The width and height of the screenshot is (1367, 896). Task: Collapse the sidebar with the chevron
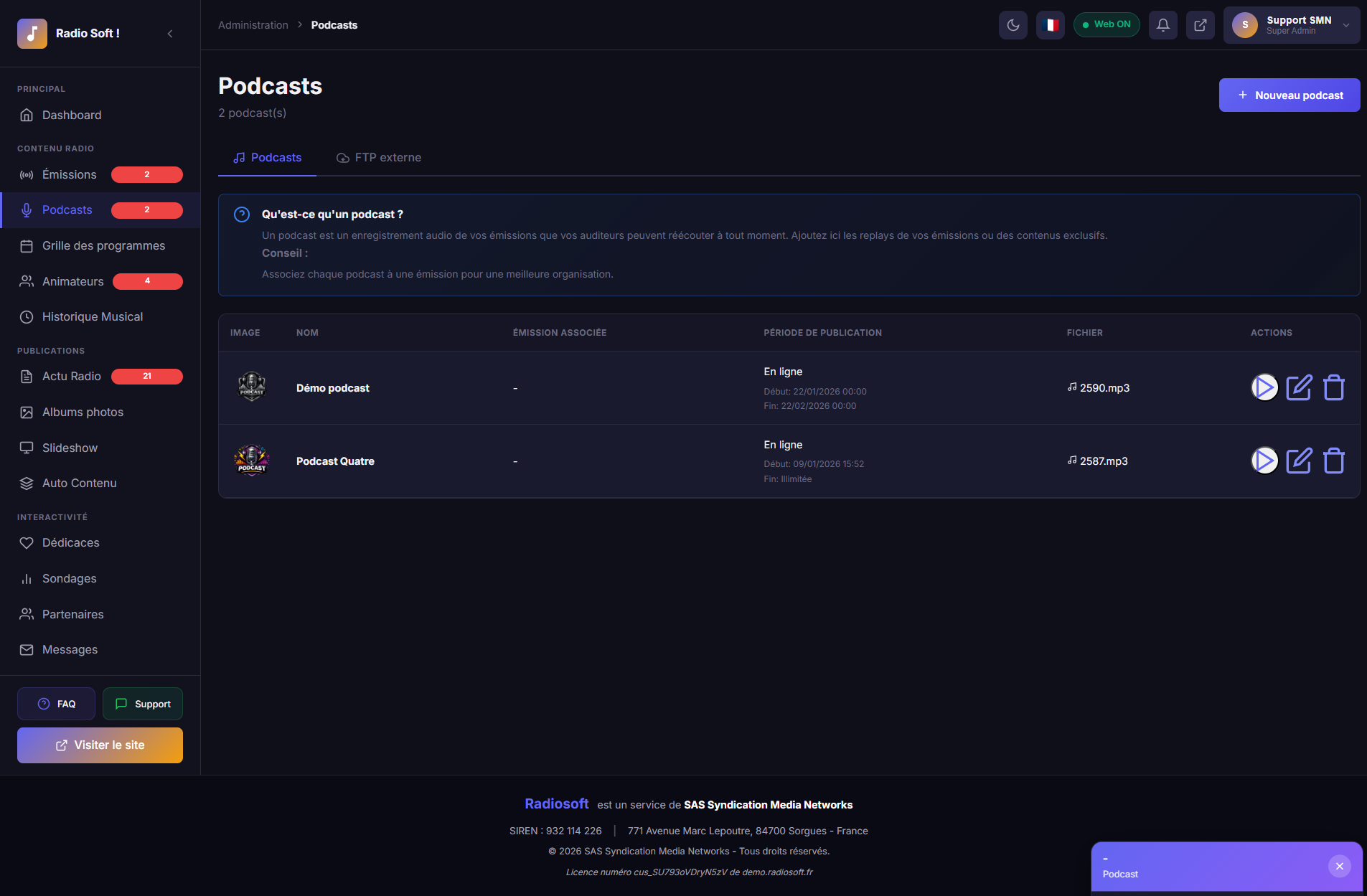(170, 33)
